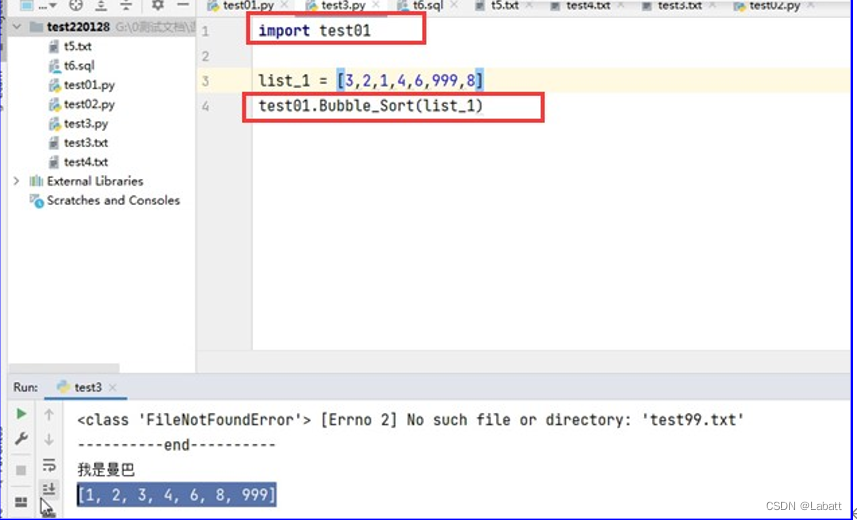Click gutter line number 2

(205, 56)
